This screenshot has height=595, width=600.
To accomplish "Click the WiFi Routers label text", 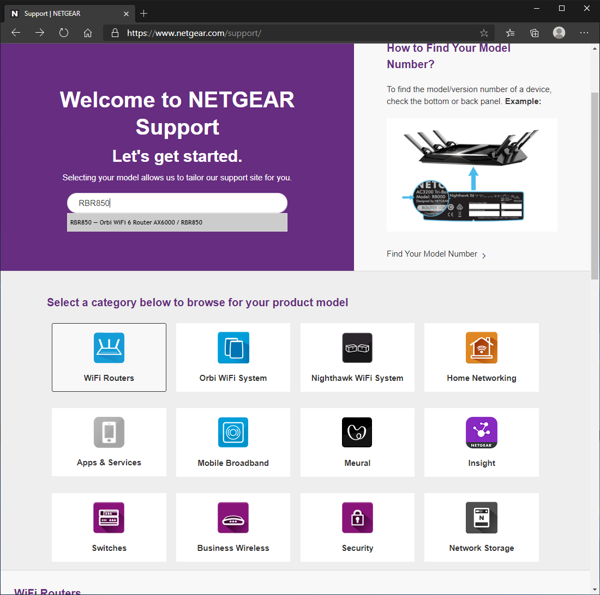I will click(109, 378).
